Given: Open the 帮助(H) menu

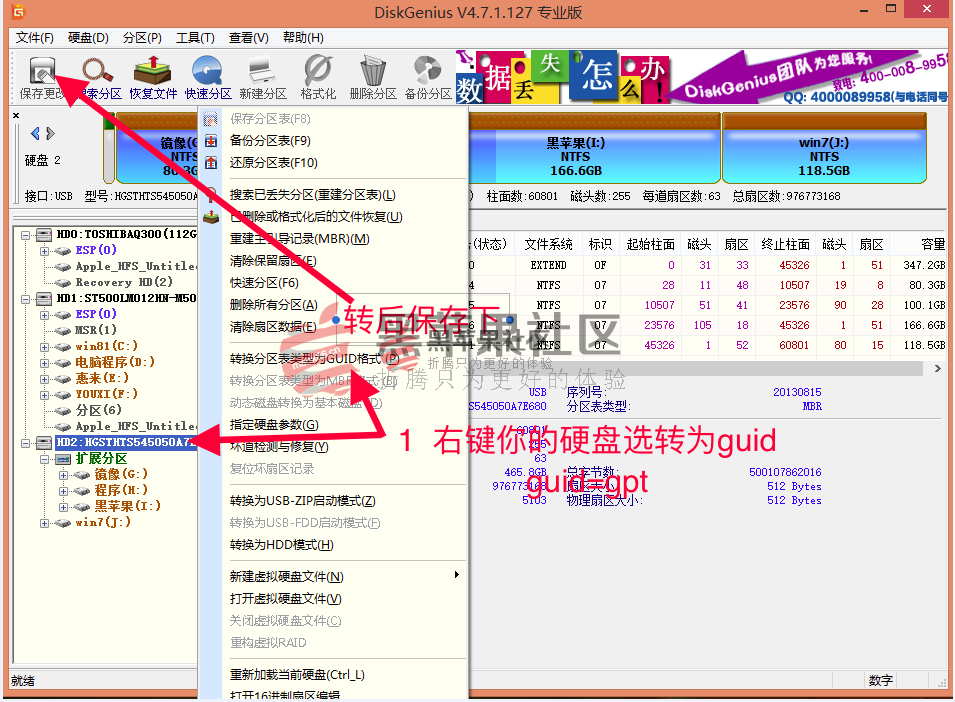Looking at the screenshot, I should click(x=303, y=38).
